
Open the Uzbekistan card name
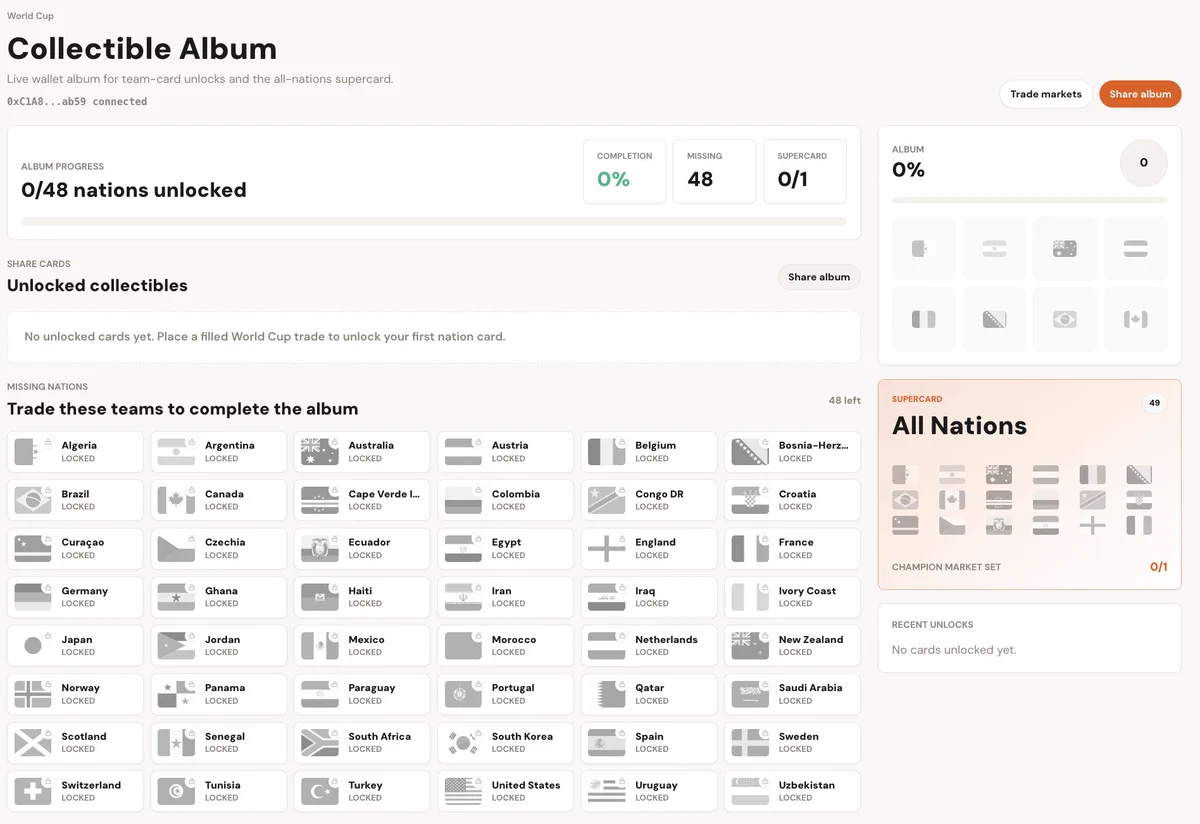pos(806,785)
